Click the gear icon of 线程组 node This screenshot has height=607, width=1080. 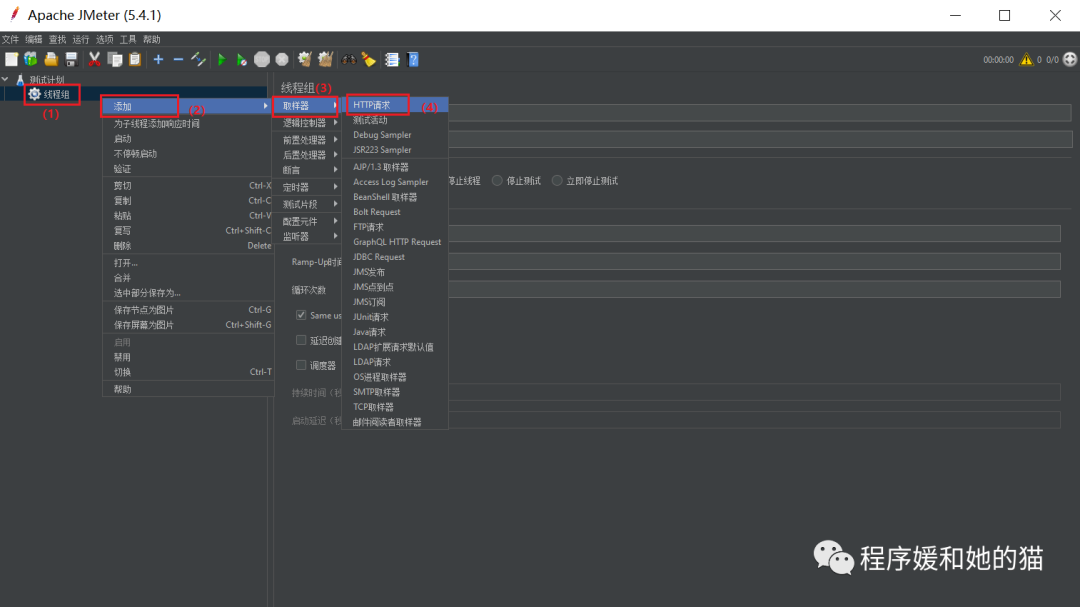tap(34, 94)
